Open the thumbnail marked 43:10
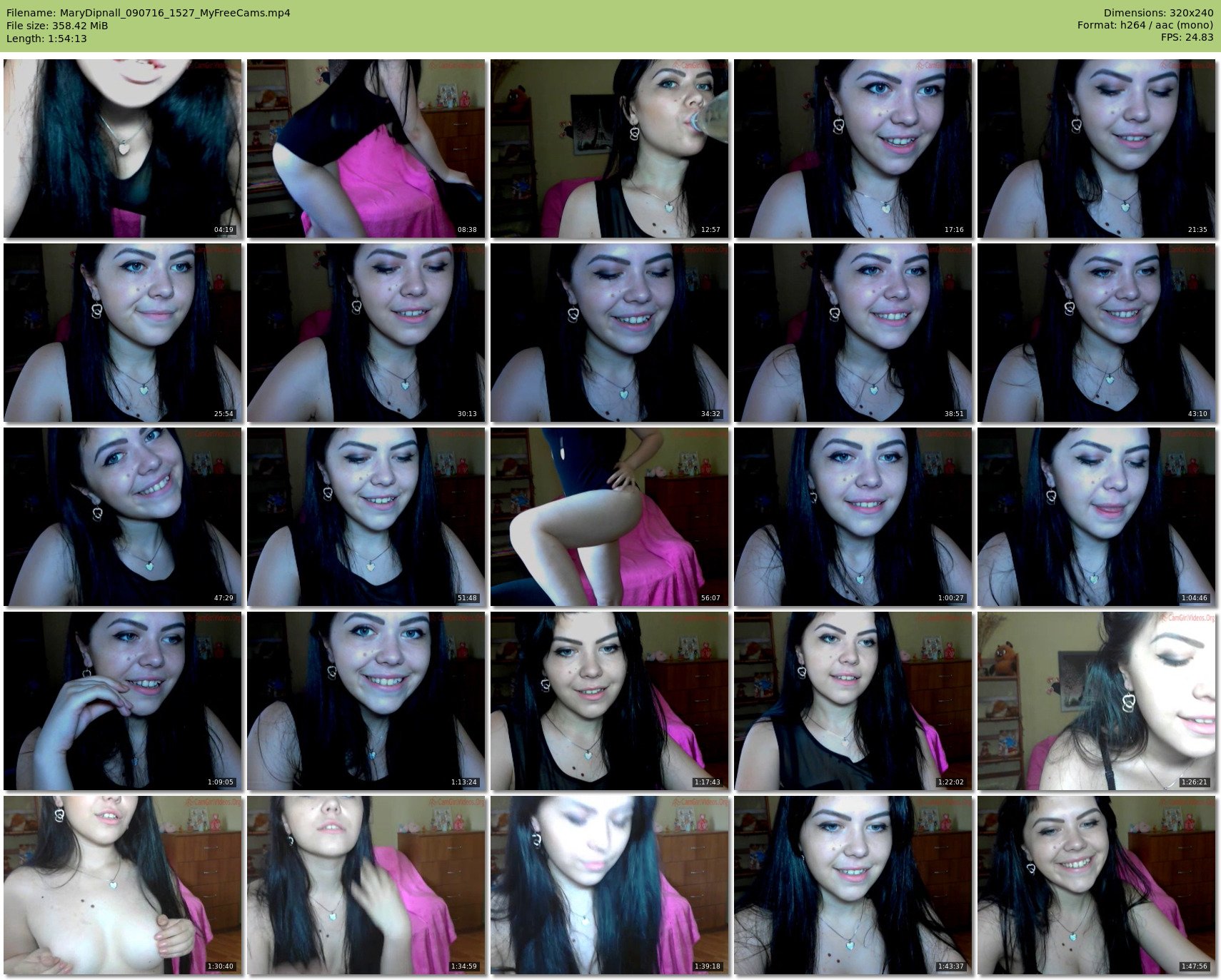Image resolution: width=1221 pixels, height=980 pixels. 1097,333
